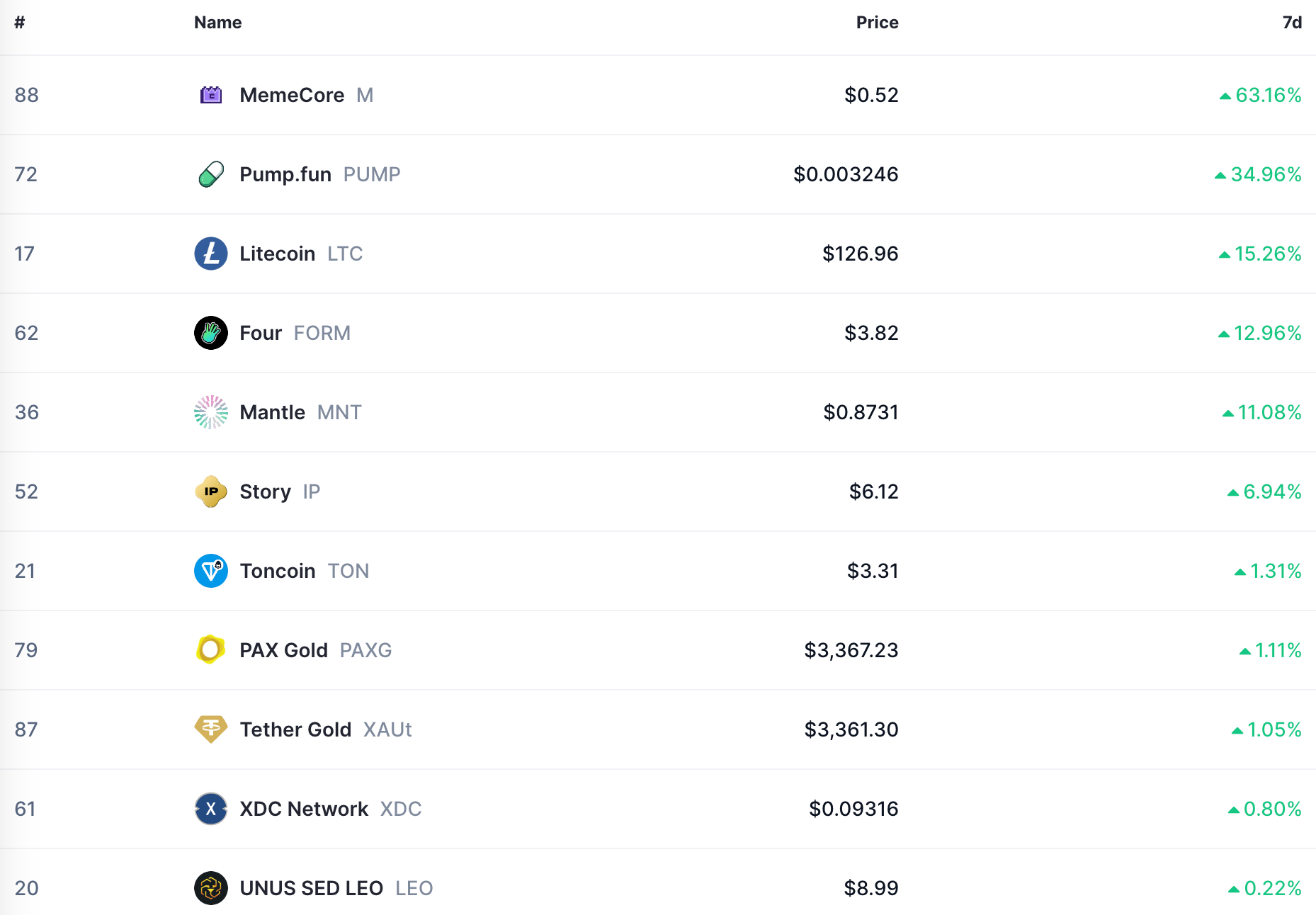Click the PAX Gold price $3,367.23
The height and width of the screenshot is (915, 1316).
coord(851,650)
